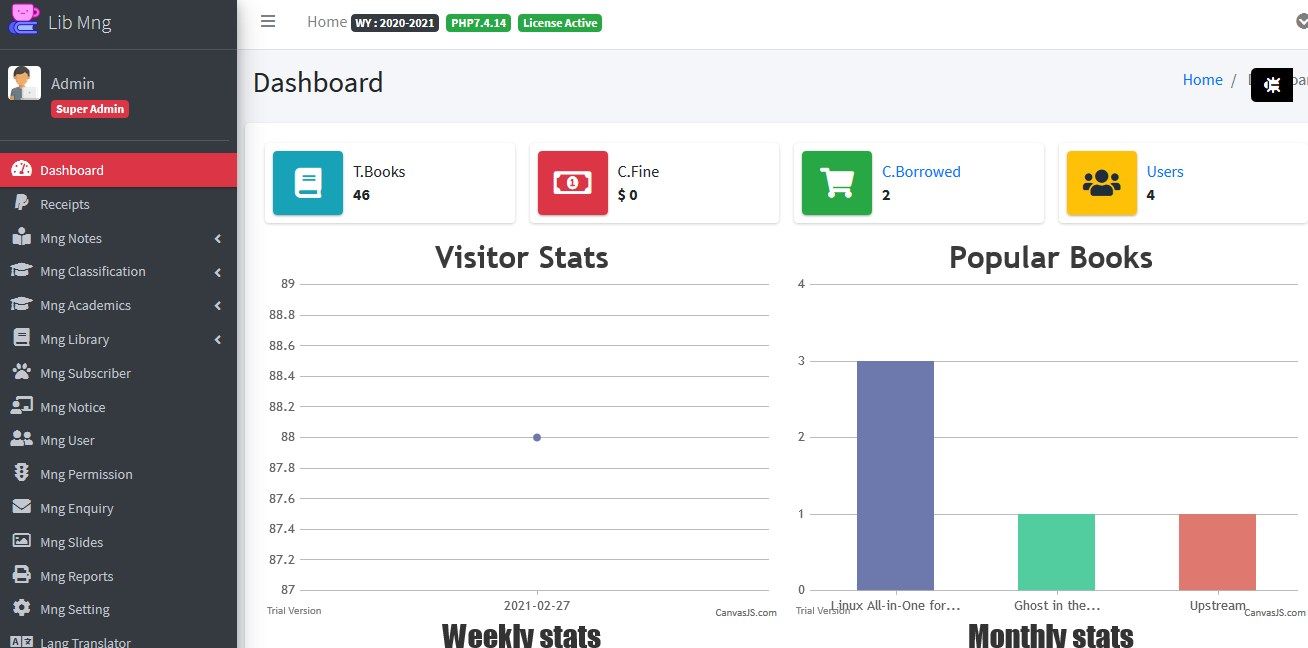Image resolution: width=1308 pixels, height=648 pixels.
Task: Click the Mng Library book icon
Action: coord(21,338)
